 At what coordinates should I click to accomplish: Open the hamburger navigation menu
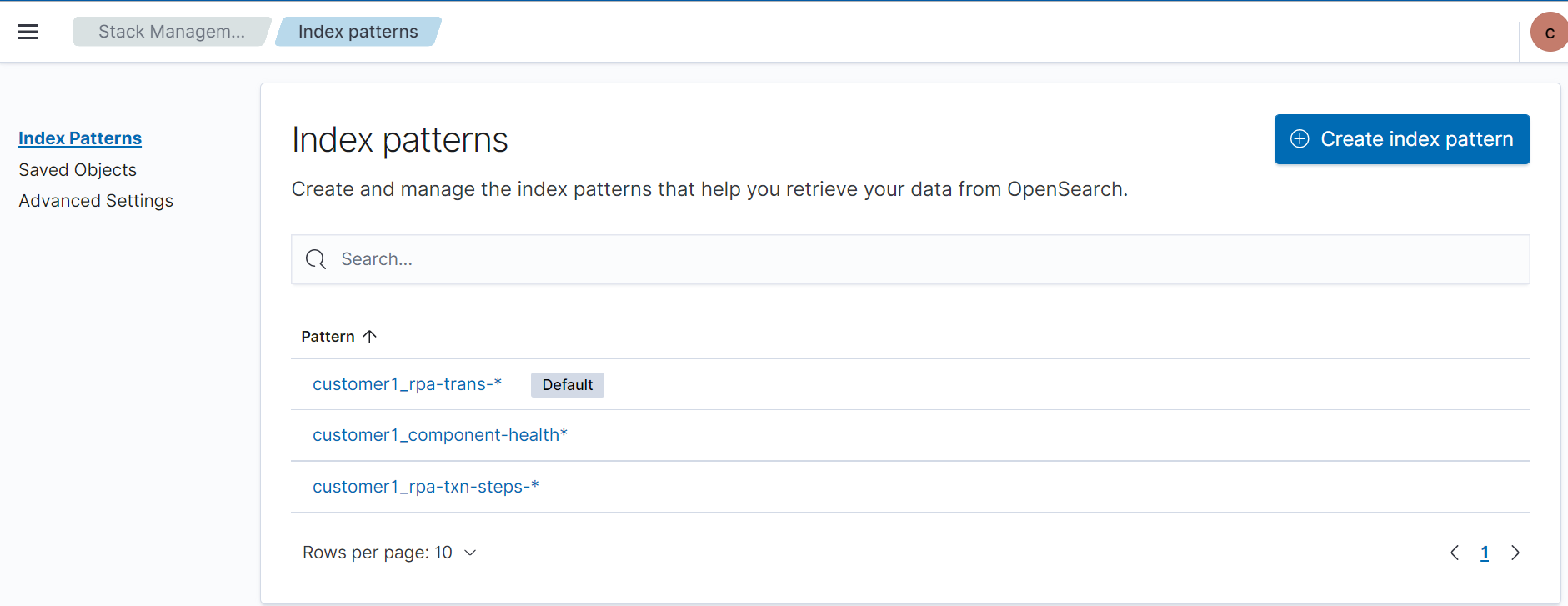click(x=28, y=32)
